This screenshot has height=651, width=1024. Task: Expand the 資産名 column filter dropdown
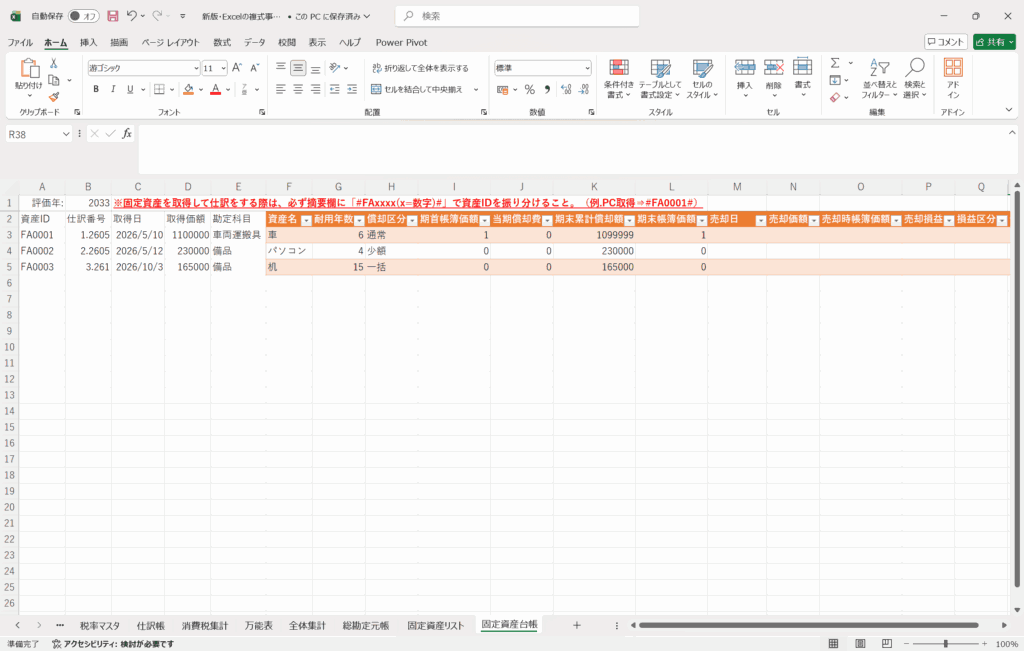tap(305, 219)
